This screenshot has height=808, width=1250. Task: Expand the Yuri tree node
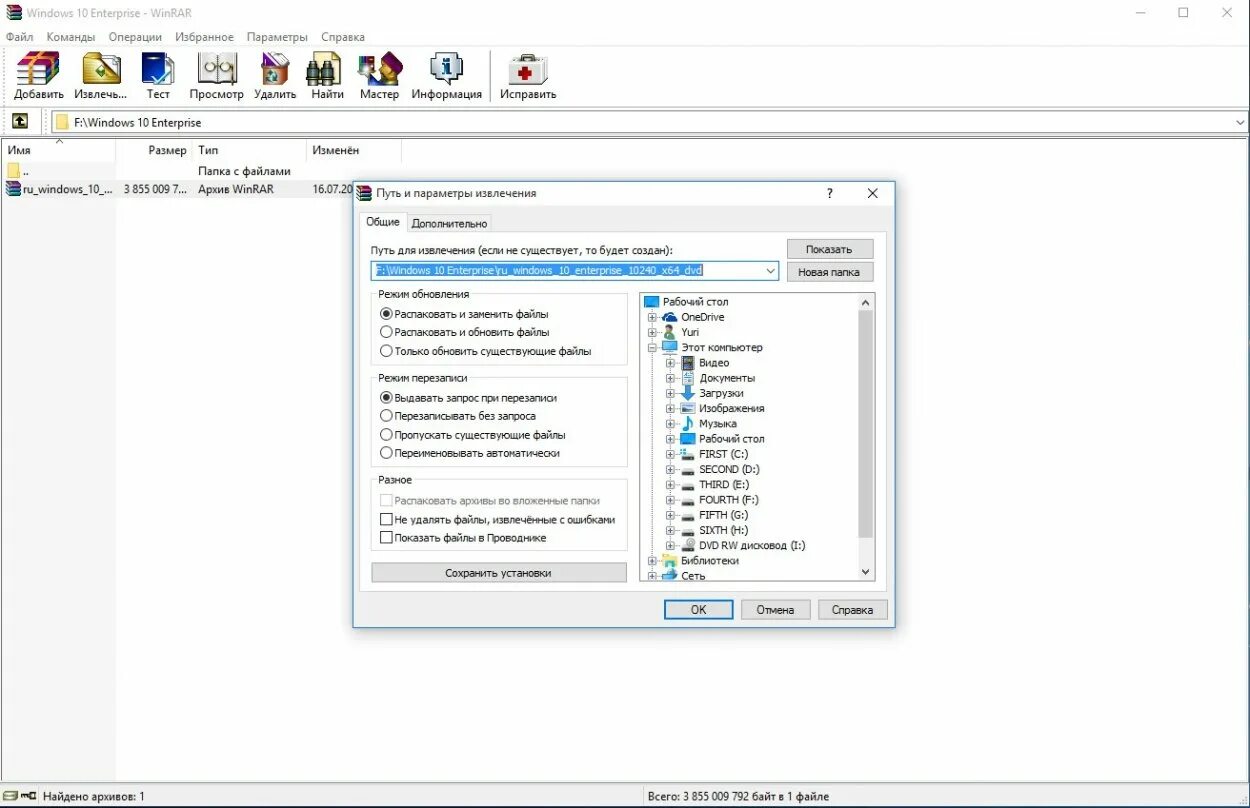pos(652,332)
